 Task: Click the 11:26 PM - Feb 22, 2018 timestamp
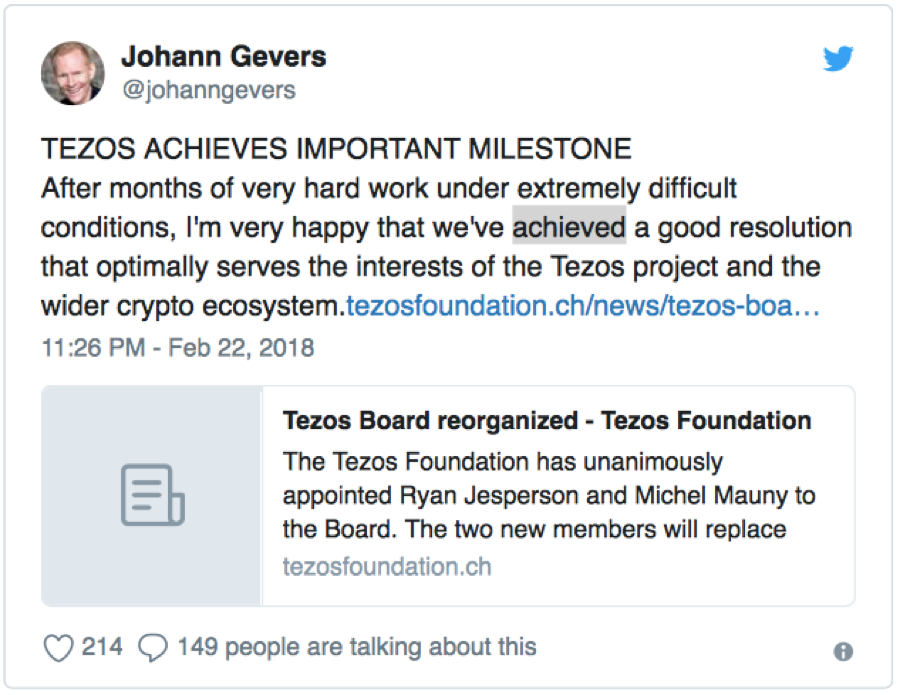tap(178, 348)
